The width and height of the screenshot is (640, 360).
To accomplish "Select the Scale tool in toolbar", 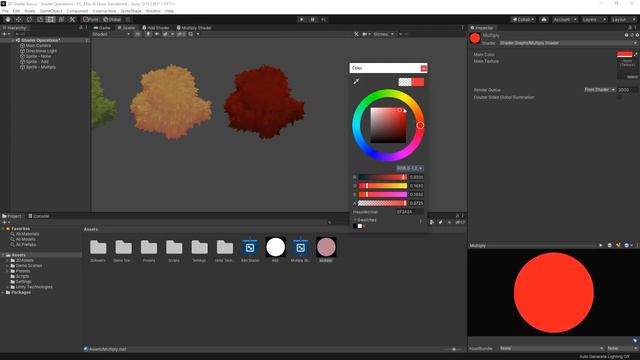I will [40, 19].
